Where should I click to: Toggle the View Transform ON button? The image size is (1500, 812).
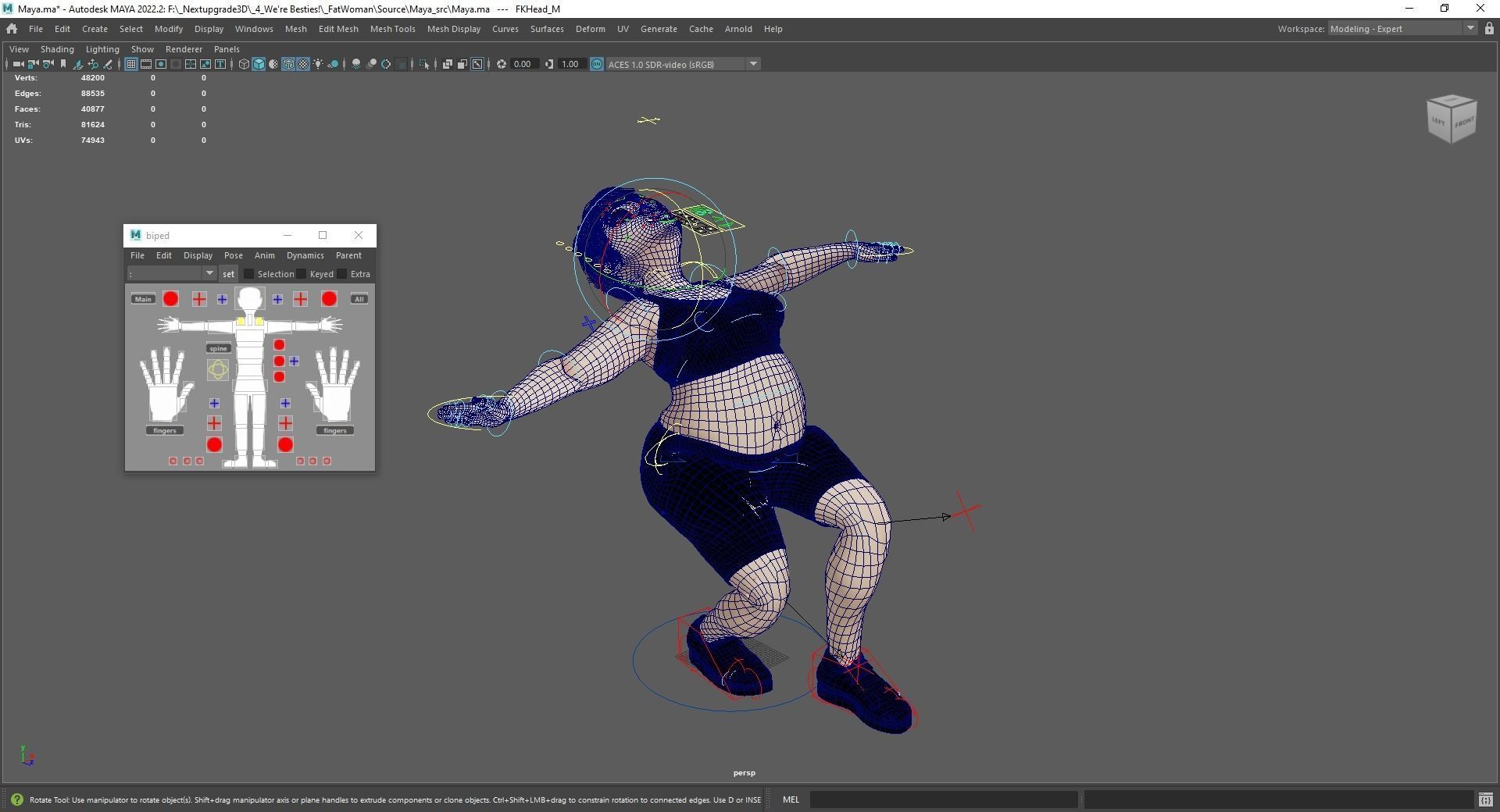(597, 64)
